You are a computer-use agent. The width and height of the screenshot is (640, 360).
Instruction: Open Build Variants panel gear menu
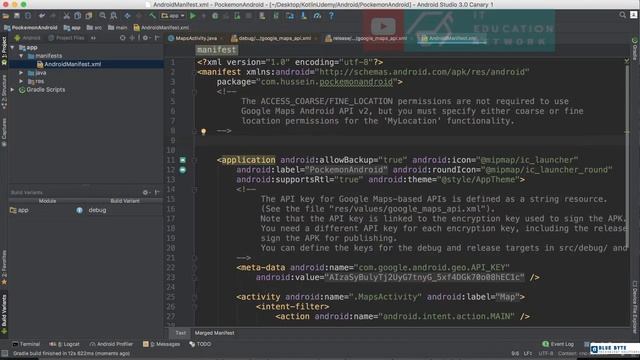point(146,192)
